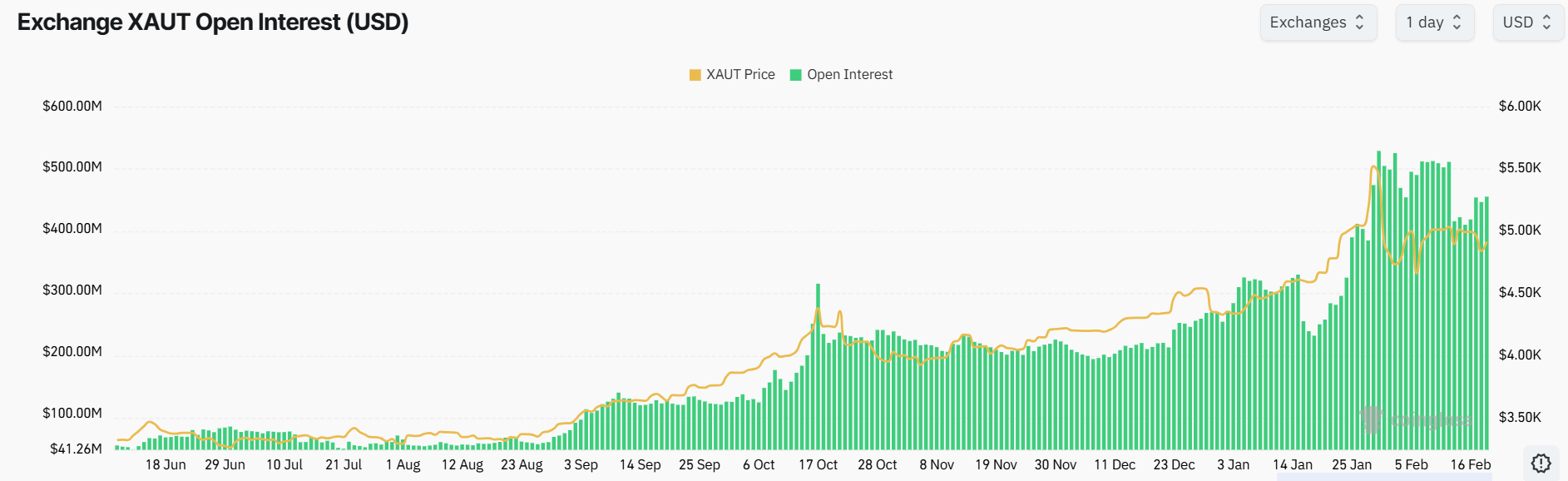The width and height of the screenshot is (1568, 481).
Task: Click the "$6.00K" right axis label
Action: click(1520, 107)
